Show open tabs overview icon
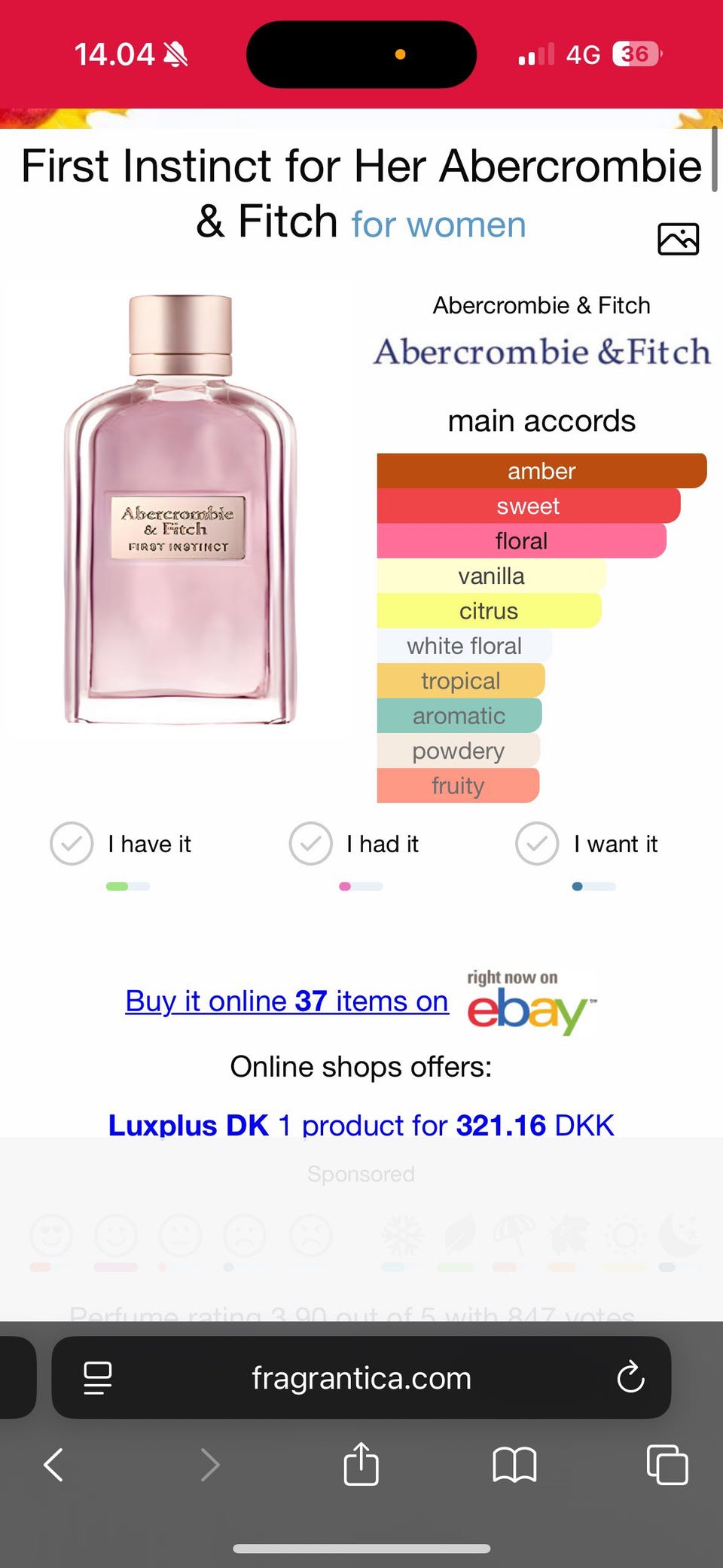723x1568 pixels. [x=667, y=1465]
